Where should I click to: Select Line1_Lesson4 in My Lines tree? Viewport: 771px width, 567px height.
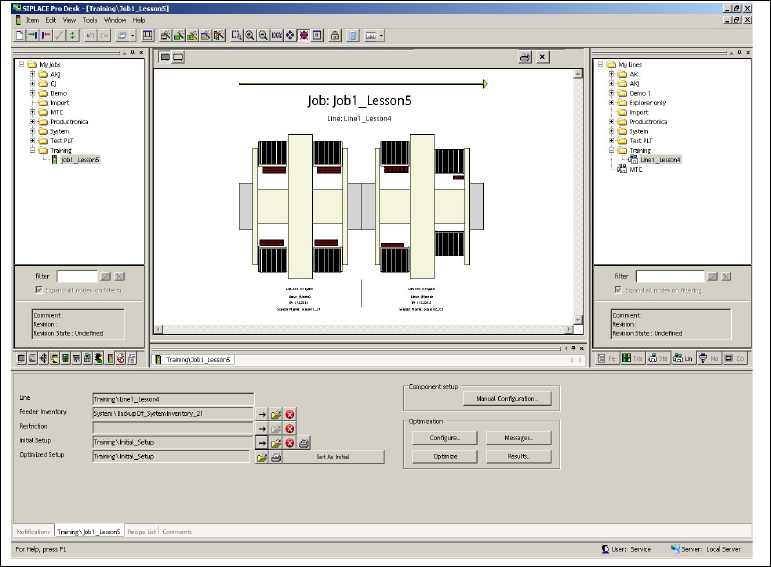click(x=659, y=160)
